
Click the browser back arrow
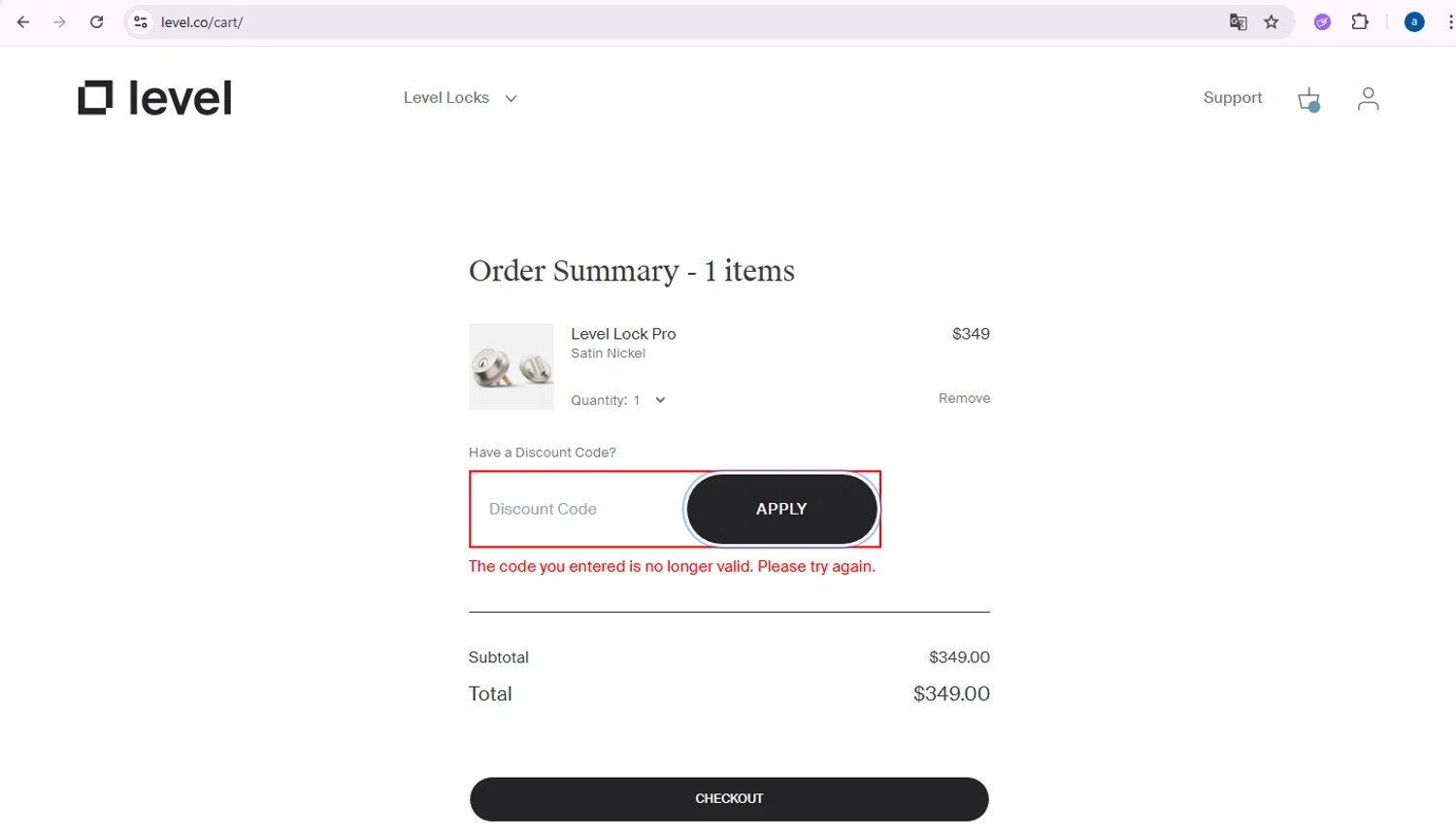23,22
